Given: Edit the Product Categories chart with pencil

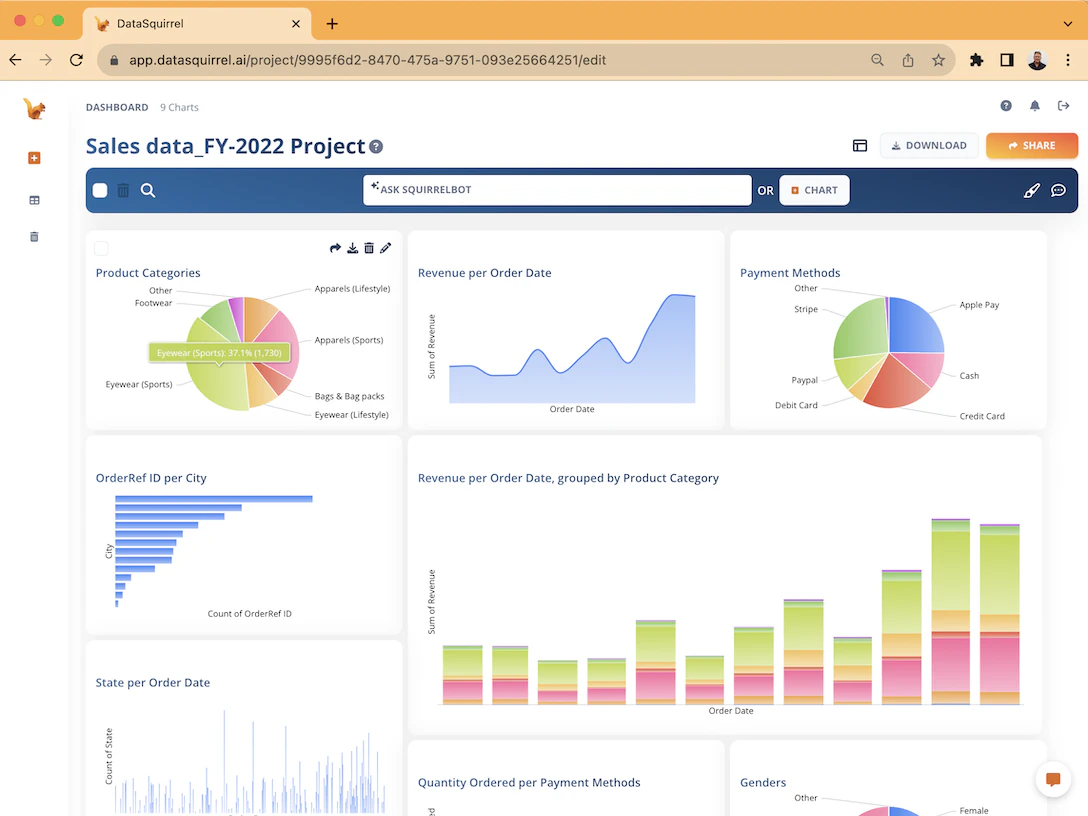Looking at the screenshot, I should (386, 248).
